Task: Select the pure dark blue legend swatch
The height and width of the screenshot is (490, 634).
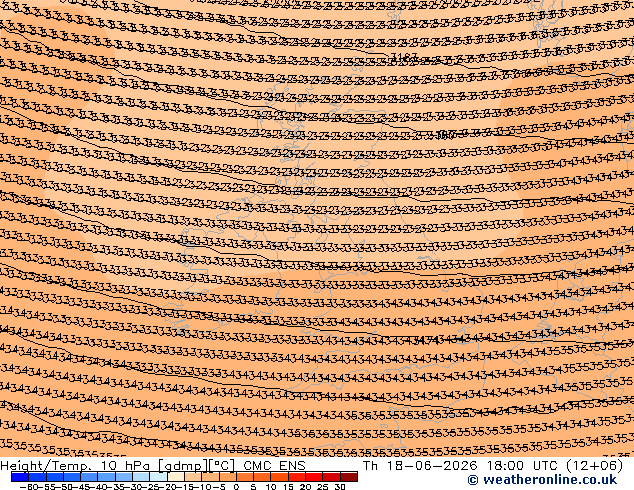Action: pos(20,477)
